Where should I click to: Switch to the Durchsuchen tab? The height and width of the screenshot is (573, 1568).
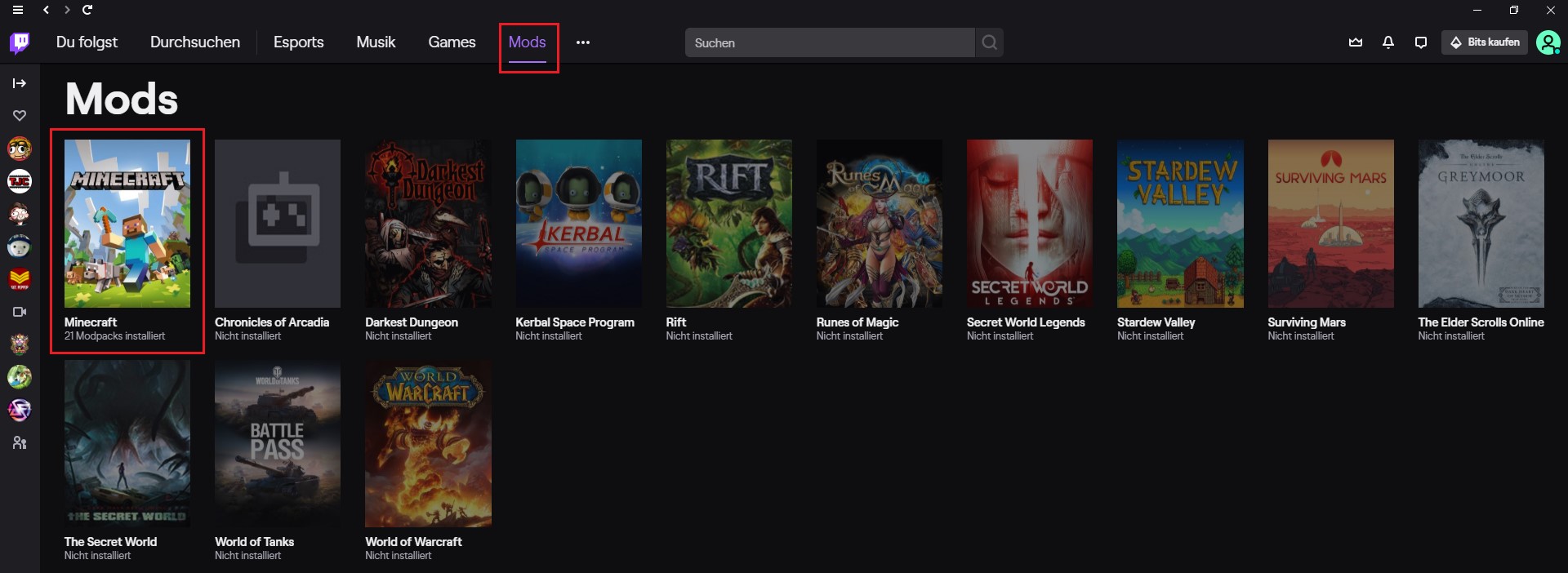(195, 42)
